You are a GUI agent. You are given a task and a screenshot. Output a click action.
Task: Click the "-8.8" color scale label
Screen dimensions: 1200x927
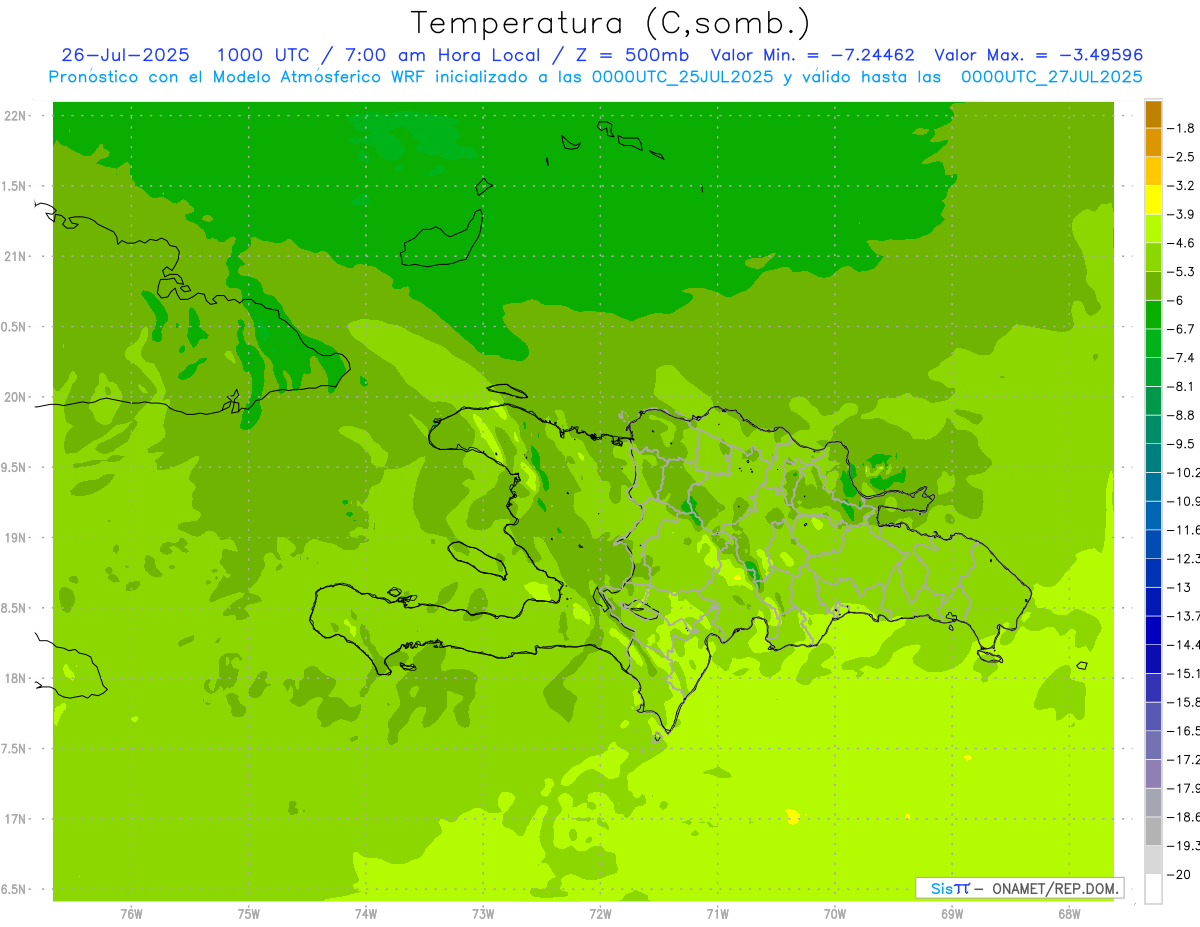pyautogui.click(x=1181, y=415)
